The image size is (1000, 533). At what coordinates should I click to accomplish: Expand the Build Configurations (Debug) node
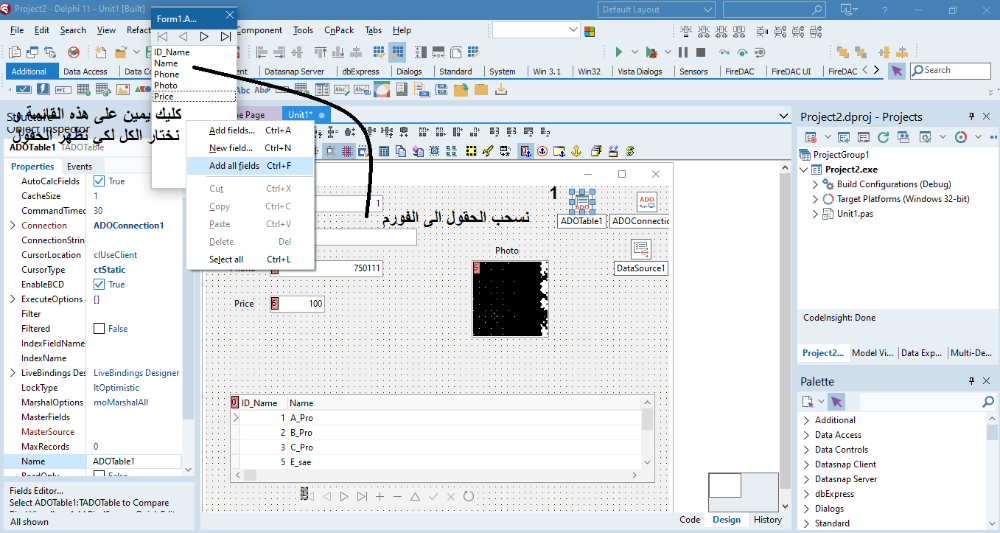[815, 184]
